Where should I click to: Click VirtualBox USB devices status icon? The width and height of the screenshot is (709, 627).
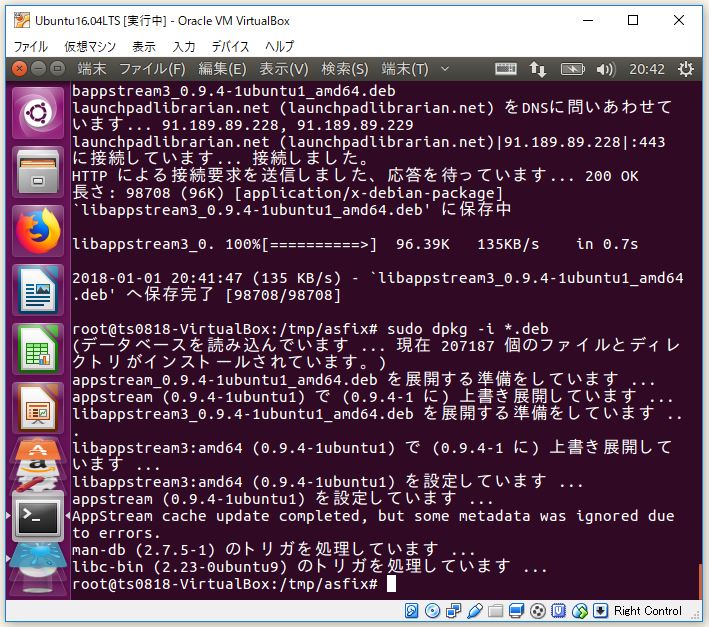[474, 611]
